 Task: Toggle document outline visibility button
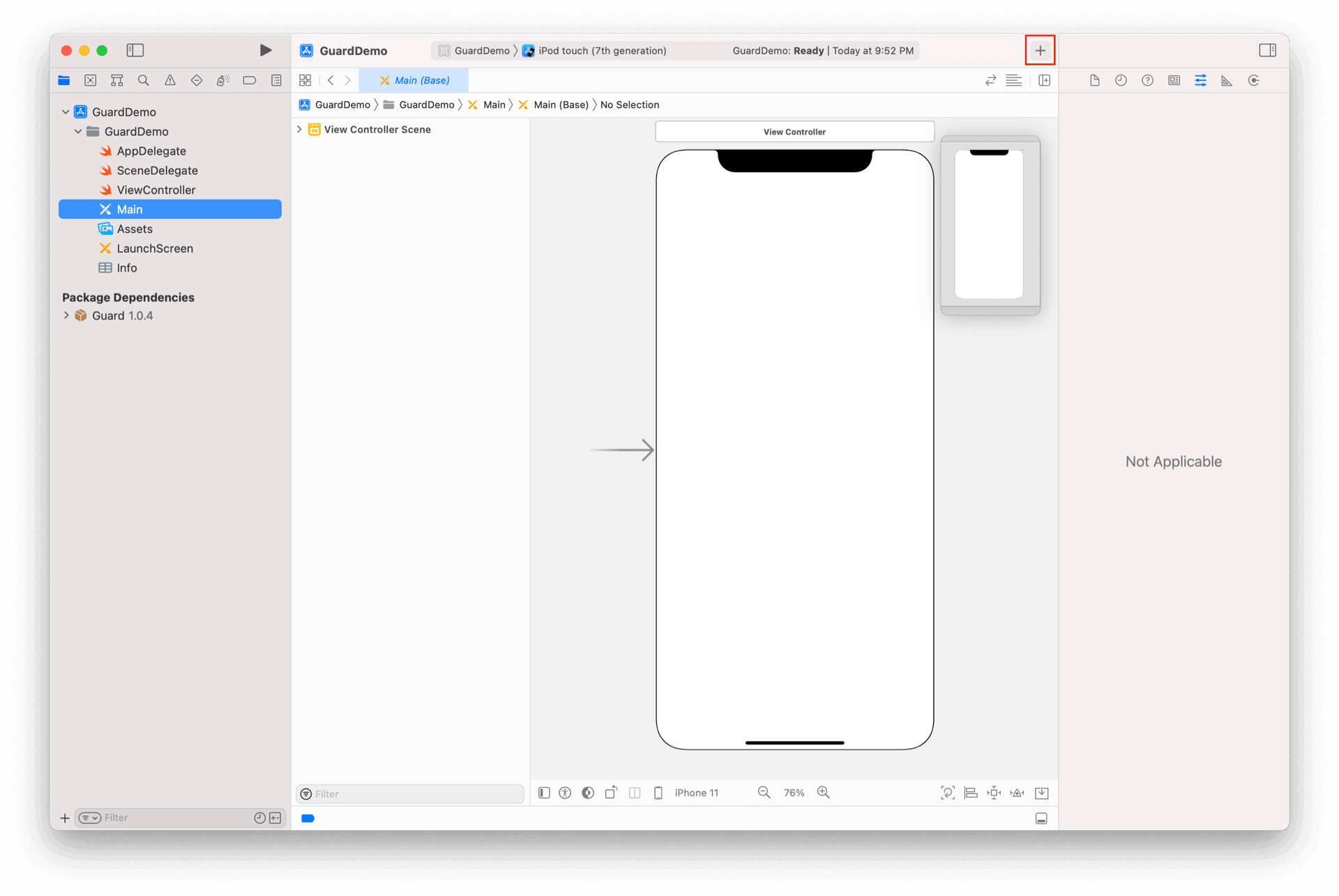click(x=544, y=793)
